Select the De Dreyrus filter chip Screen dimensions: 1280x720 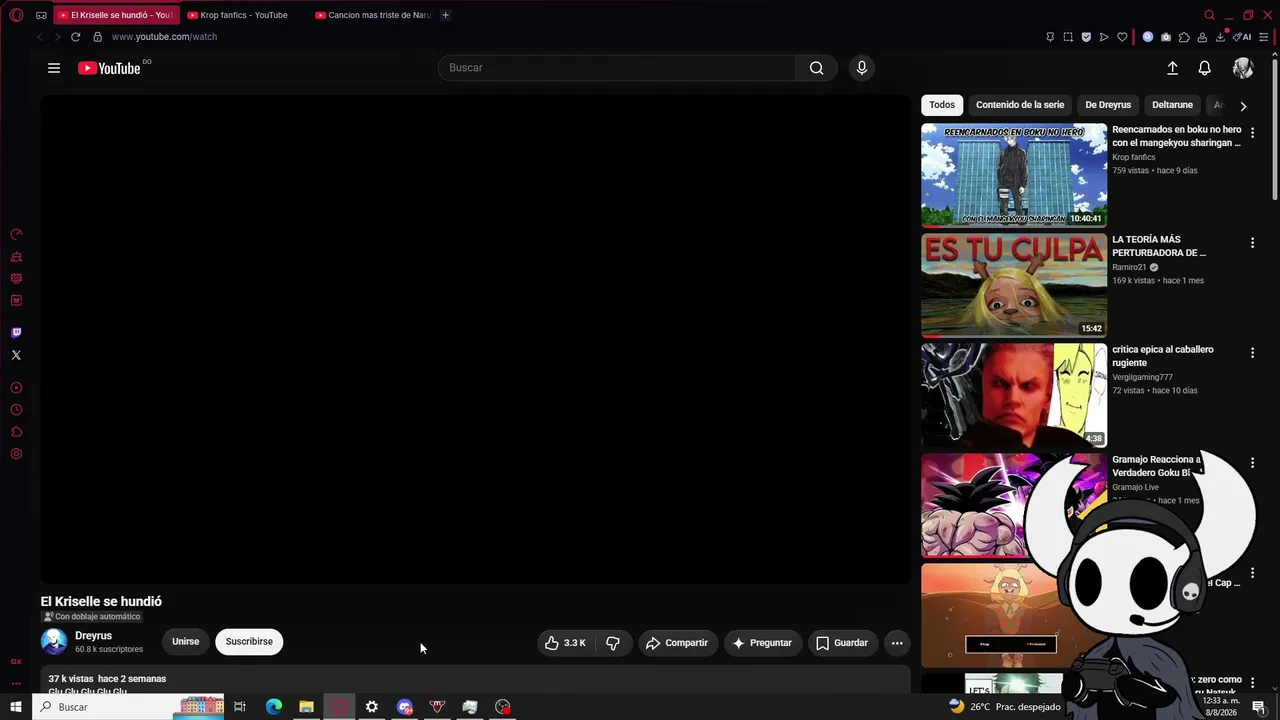1108,105
